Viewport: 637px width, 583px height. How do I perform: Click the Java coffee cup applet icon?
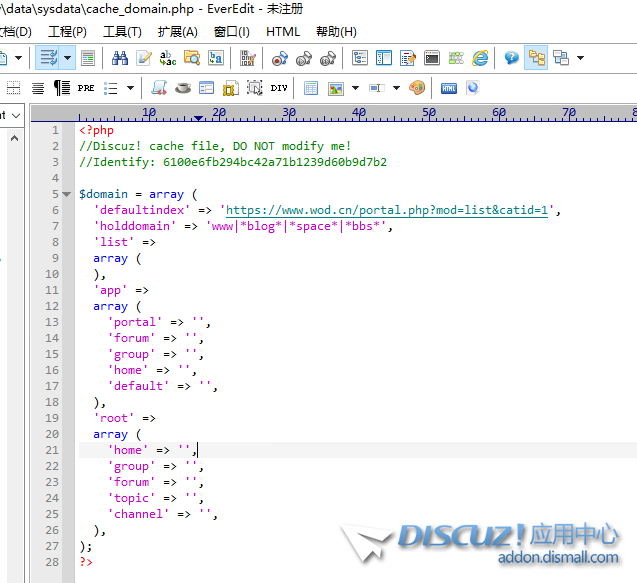point(183,88)
